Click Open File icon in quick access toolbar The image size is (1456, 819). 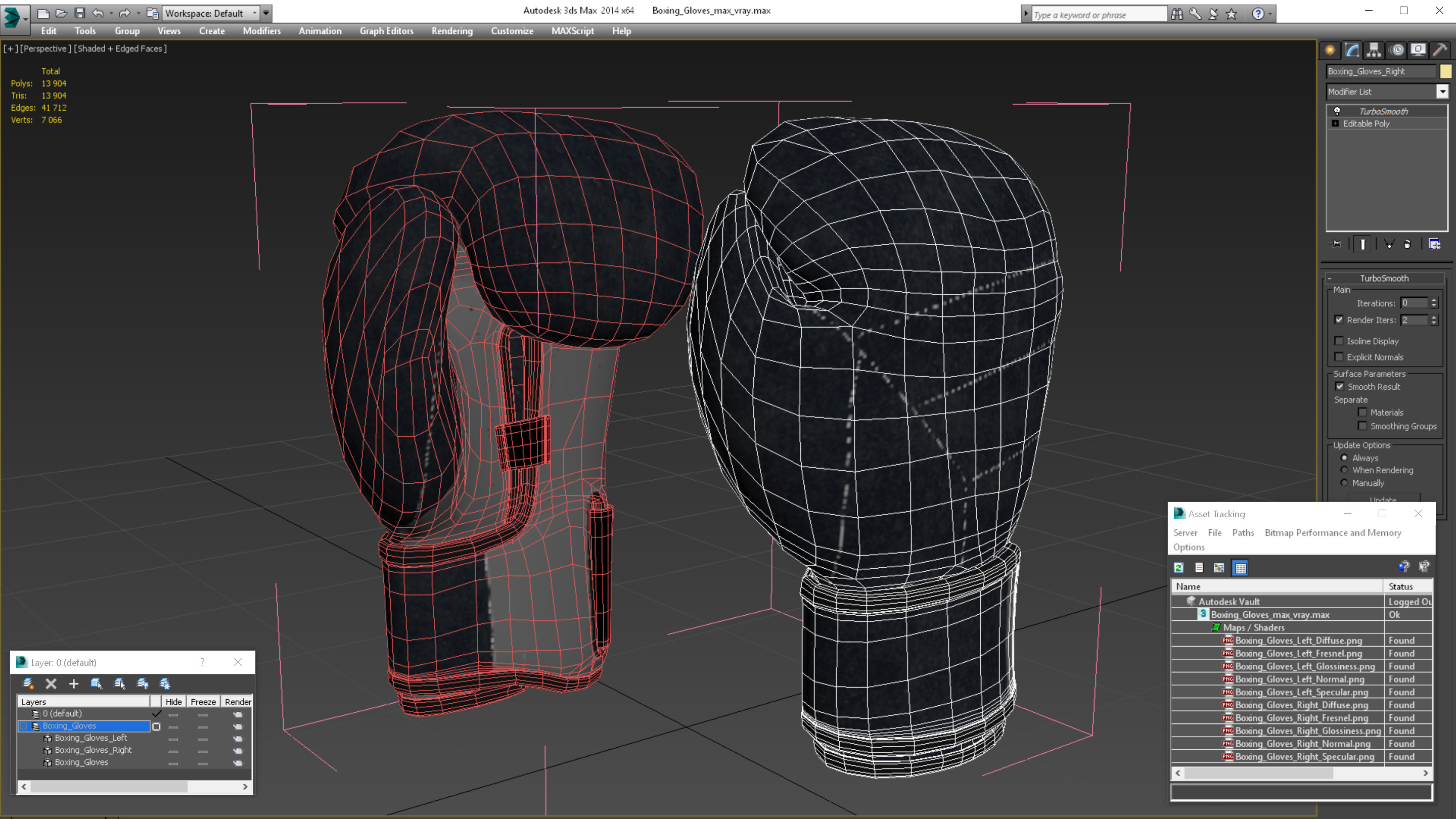tap(61, 13)
